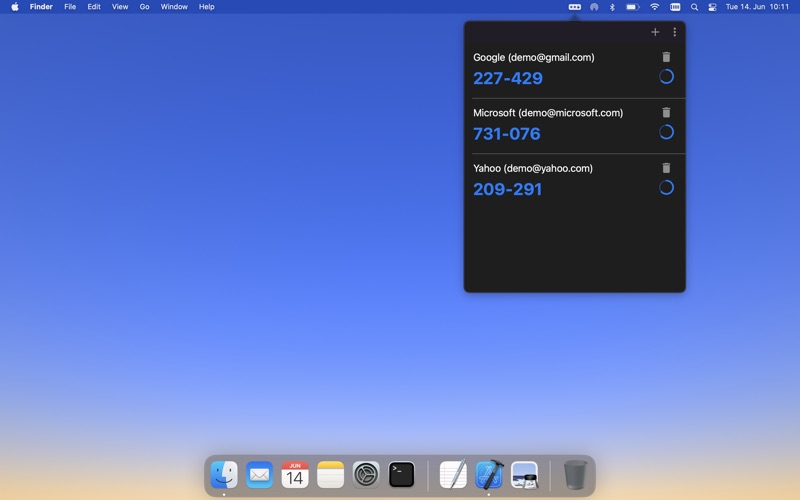The height and width of the screenshot is (500, 800).
Task: Open TextEdit in the Dock
Action: (x=453, y=474)
